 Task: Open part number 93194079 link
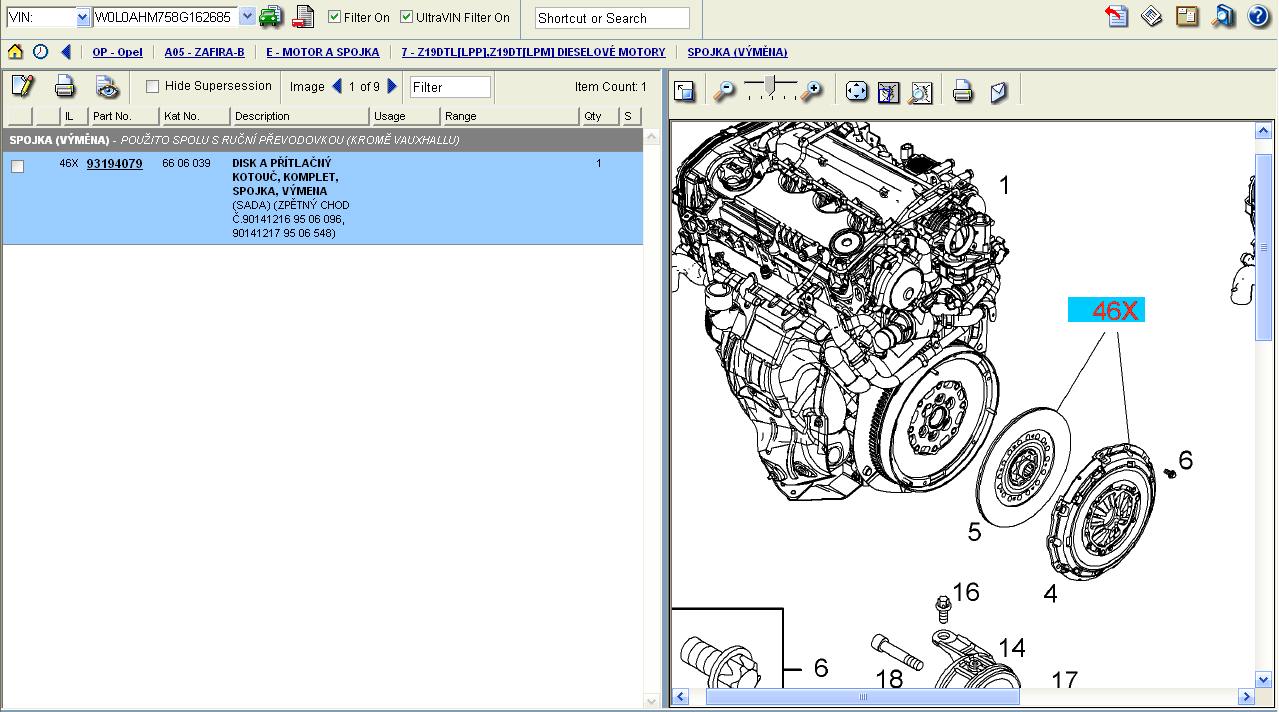tap(114, 163)
